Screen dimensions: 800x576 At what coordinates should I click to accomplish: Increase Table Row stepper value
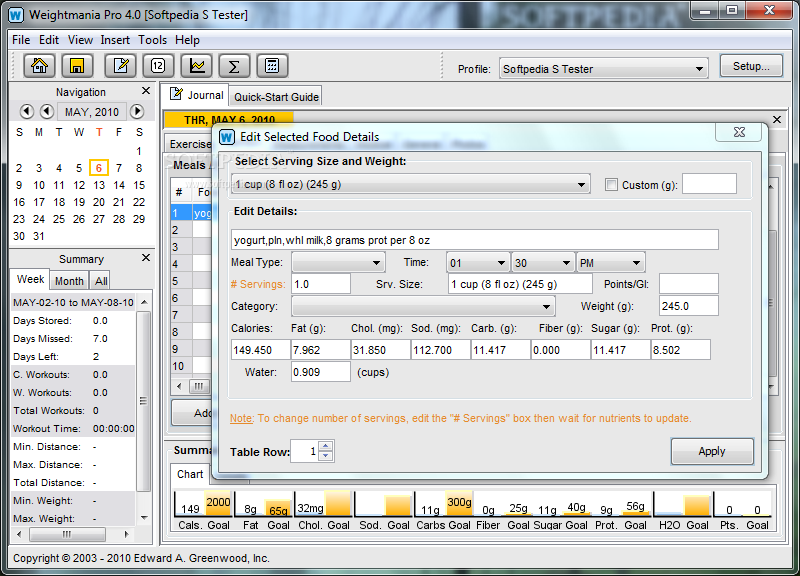[326, 446]
